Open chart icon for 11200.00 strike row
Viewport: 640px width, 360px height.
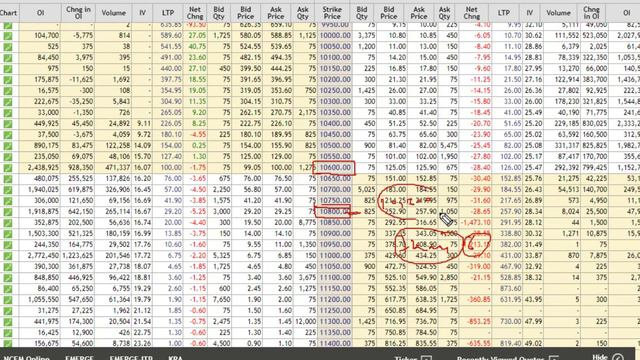(x=8, y=300)
